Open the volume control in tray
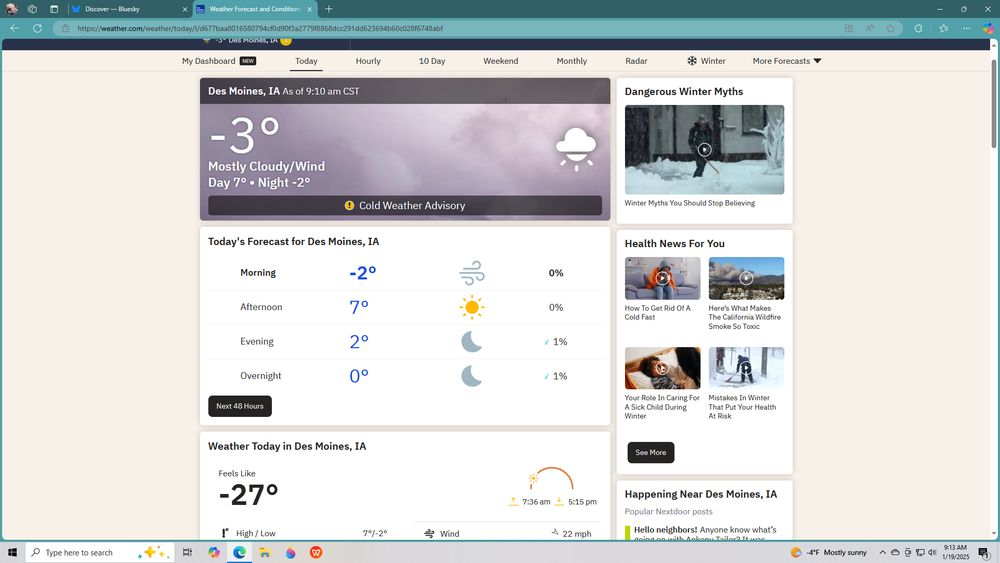The width and height of the screenshot is (1000, 563). [x=932, y=552]
